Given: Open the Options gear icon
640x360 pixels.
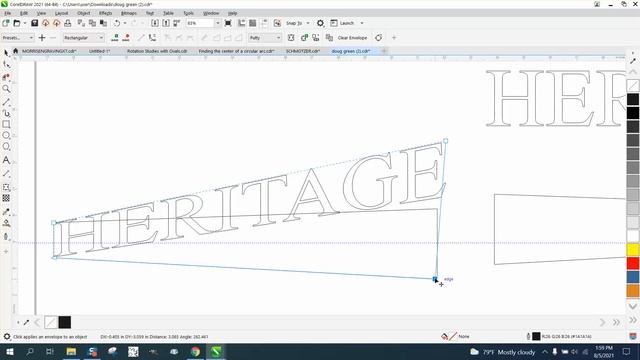Looking at the screenshot, I should tap(320, 23).
